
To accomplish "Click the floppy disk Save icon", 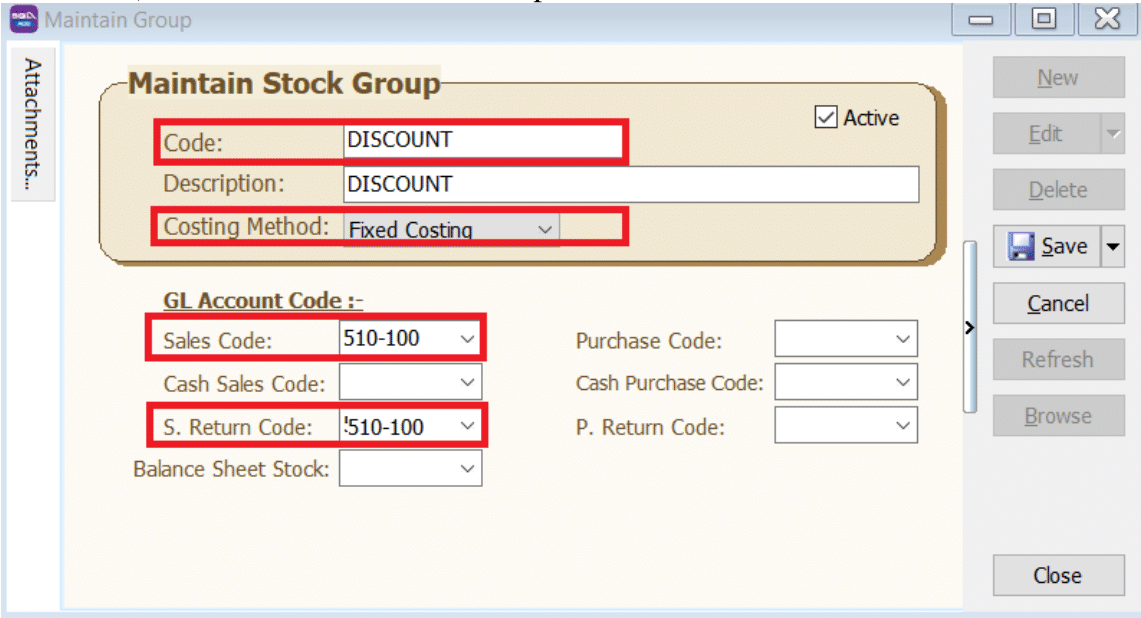I will [1021, 247].
